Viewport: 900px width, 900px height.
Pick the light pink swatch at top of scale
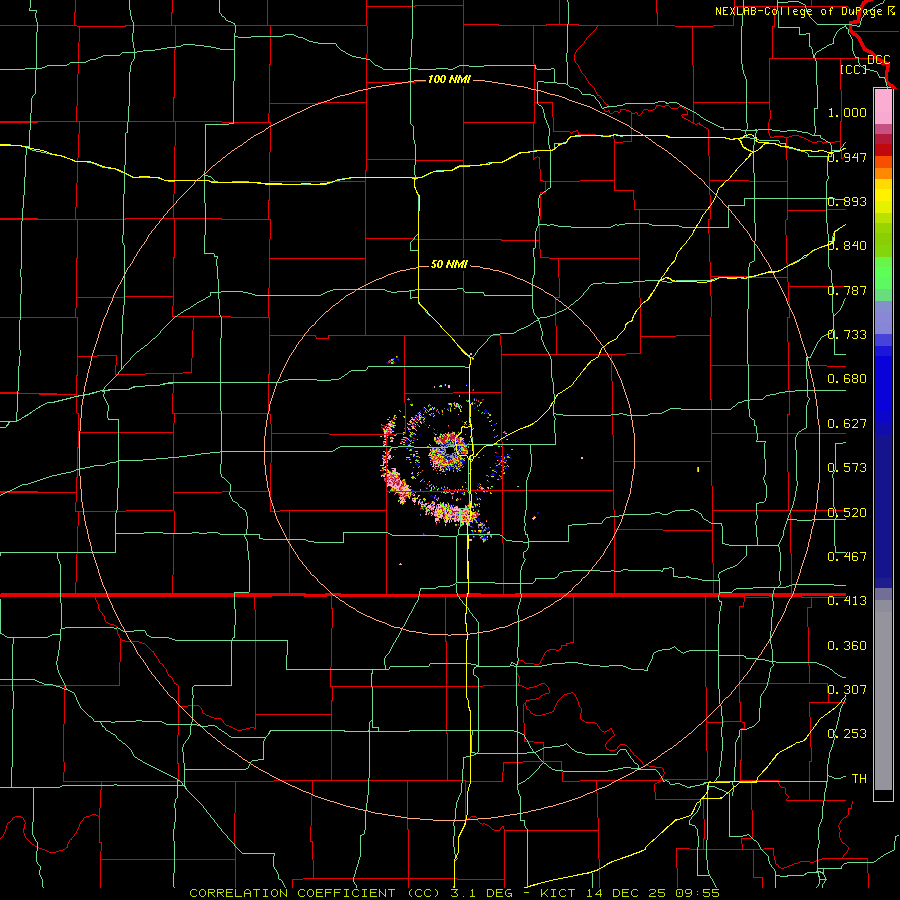(883, 106)
